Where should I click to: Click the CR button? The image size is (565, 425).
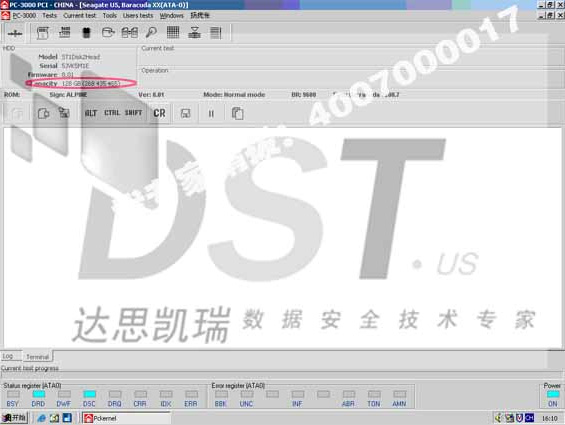point(159,113)
